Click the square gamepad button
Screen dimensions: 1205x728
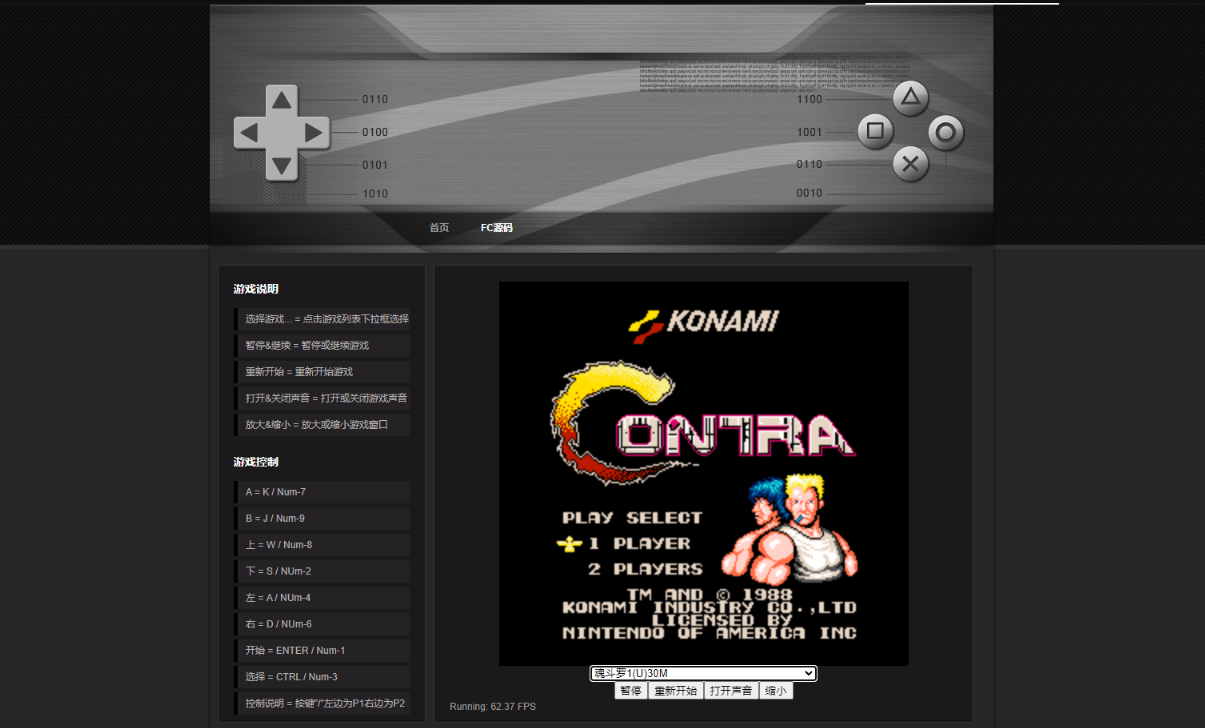click(875, 131)
